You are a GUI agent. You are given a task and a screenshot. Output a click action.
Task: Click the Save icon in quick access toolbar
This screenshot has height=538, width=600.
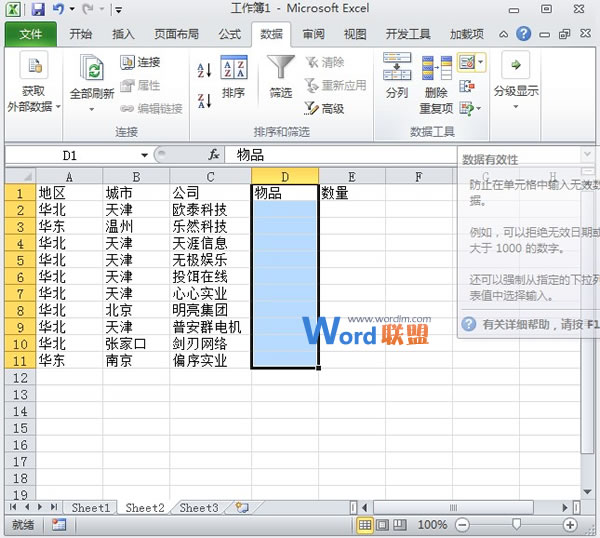[38, 9]
